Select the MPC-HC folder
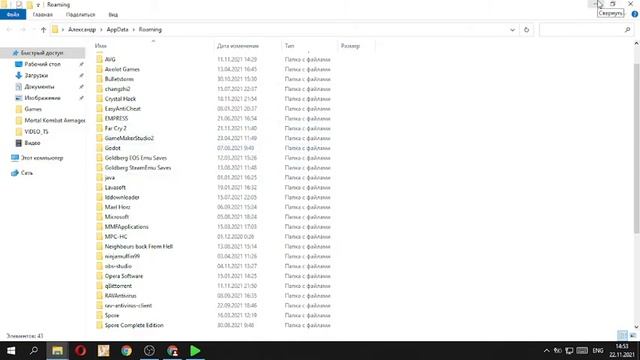 click(x=116, y=236)
